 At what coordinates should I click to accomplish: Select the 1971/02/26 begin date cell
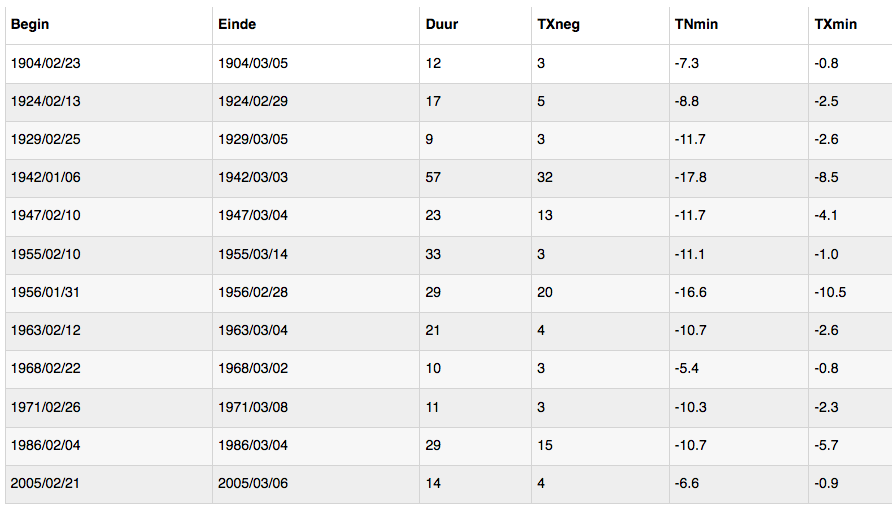tap(109, 407)
